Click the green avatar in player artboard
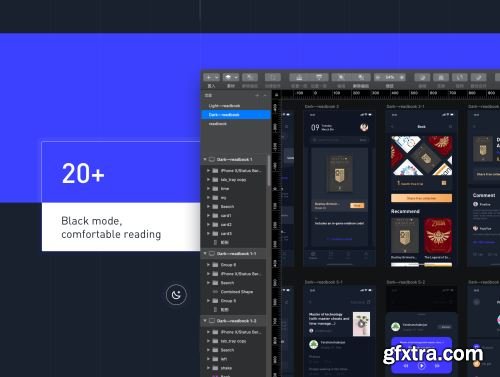This screenshot has width=500, height=377. point(395,327)
